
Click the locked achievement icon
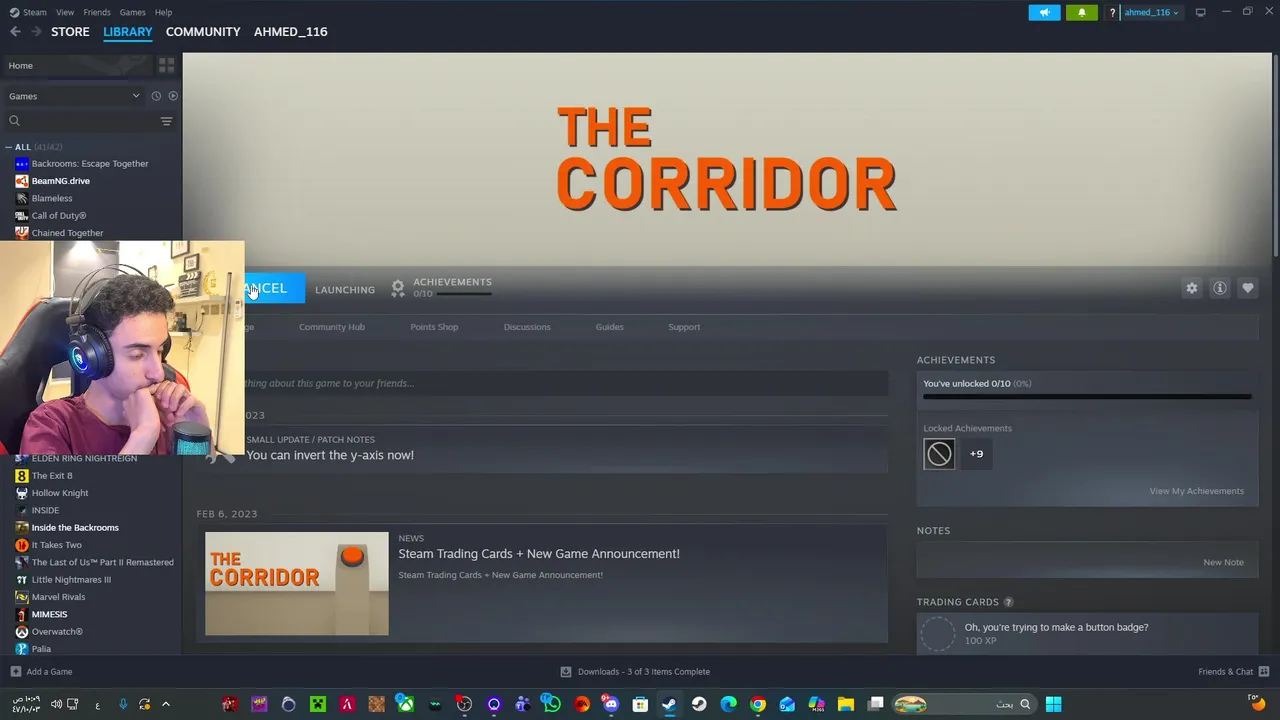(939, 454)
